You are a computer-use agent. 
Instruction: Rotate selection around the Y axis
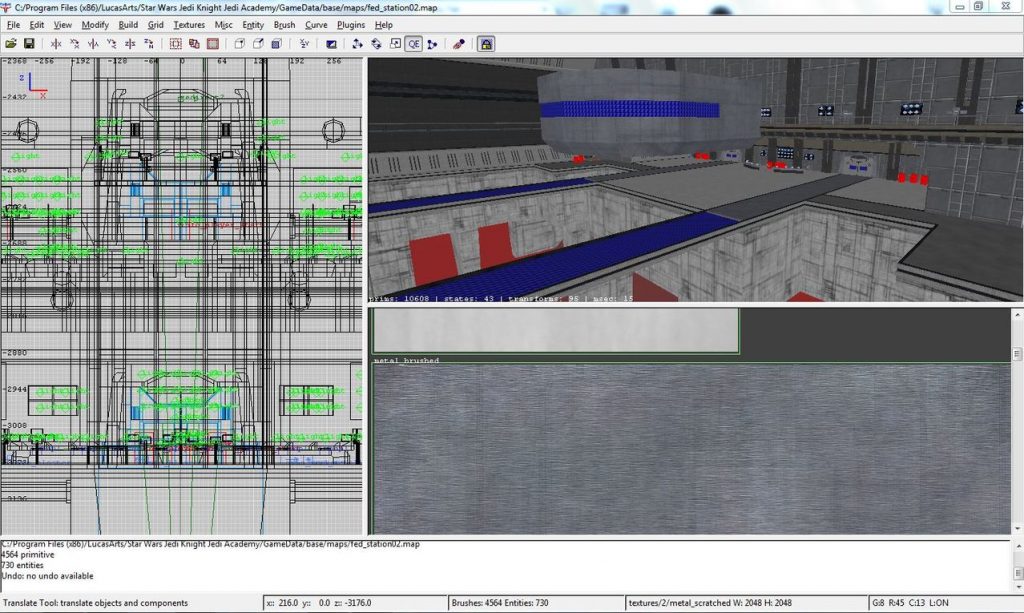pyautogui.click(x=112, y=44)
